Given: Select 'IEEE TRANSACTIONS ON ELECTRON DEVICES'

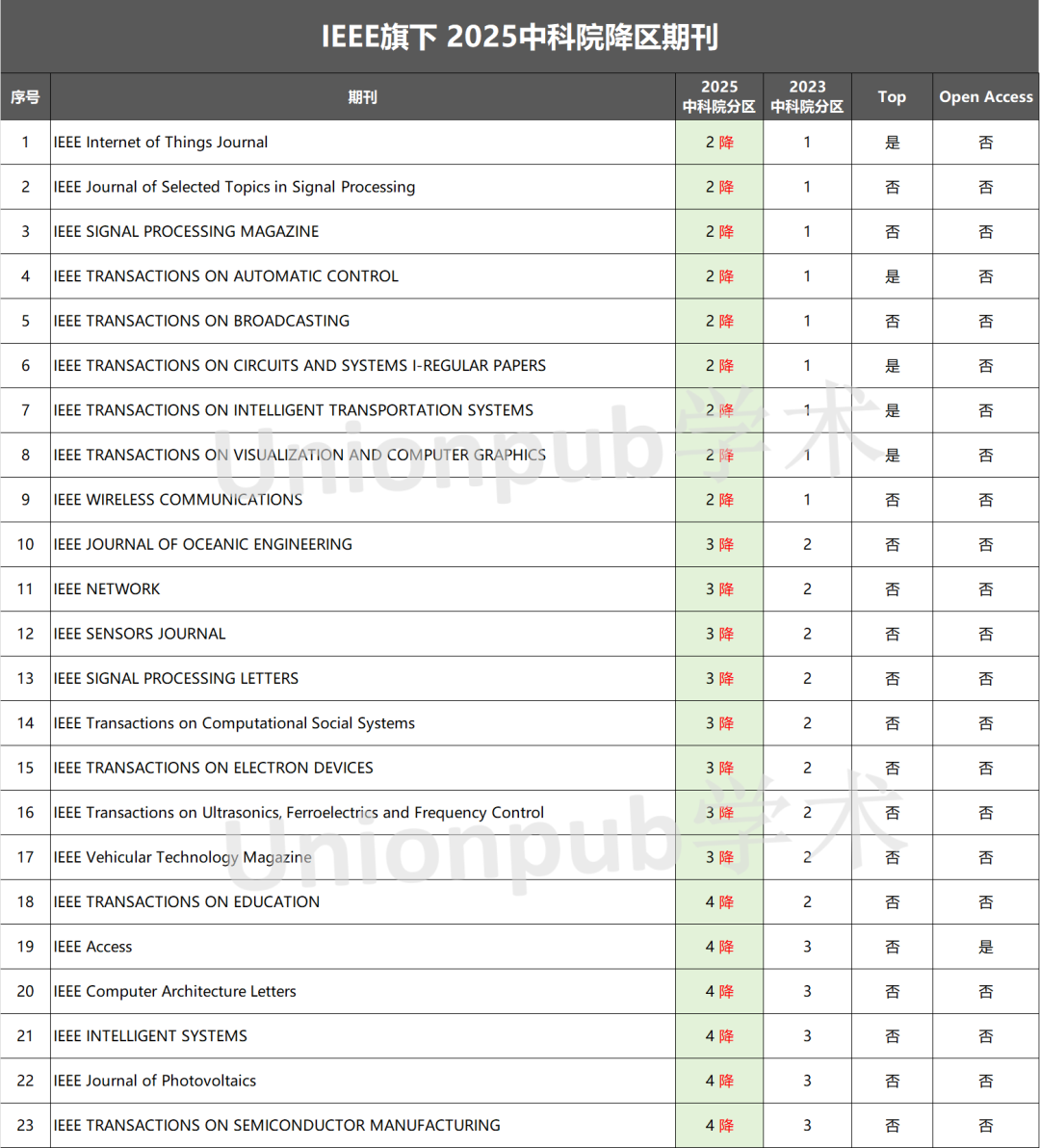Looking at the screenshot, I should pos(213,768).
